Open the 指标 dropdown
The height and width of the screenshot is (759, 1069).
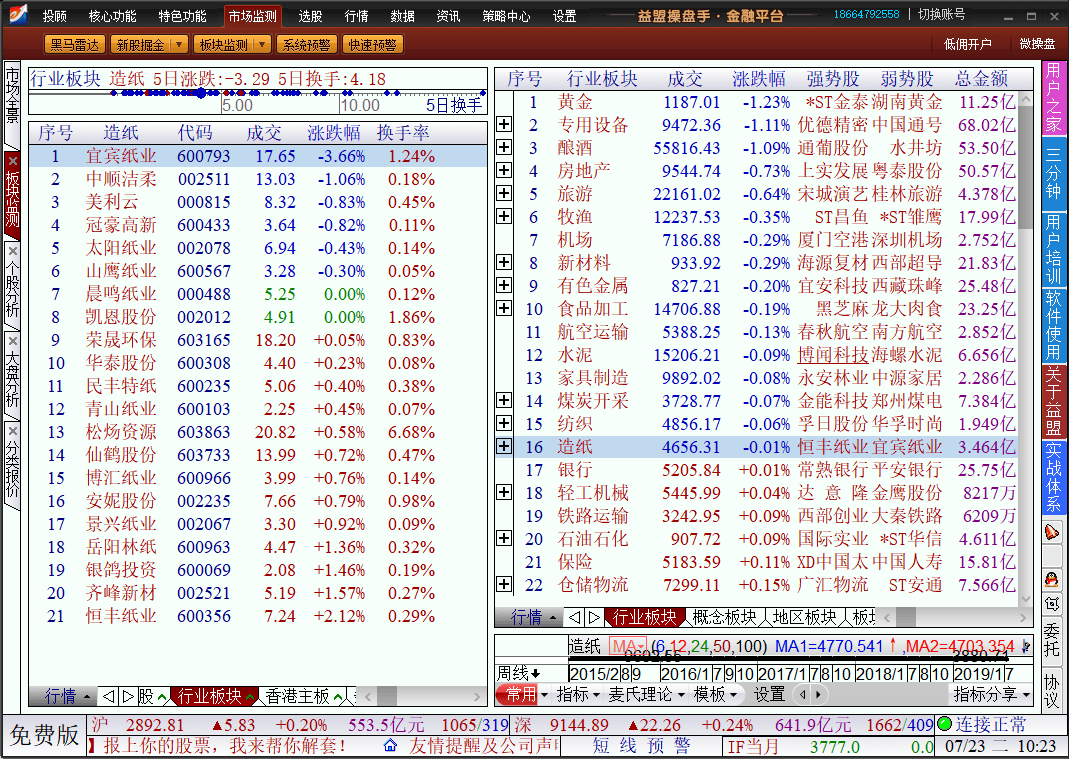pos(578,695)
